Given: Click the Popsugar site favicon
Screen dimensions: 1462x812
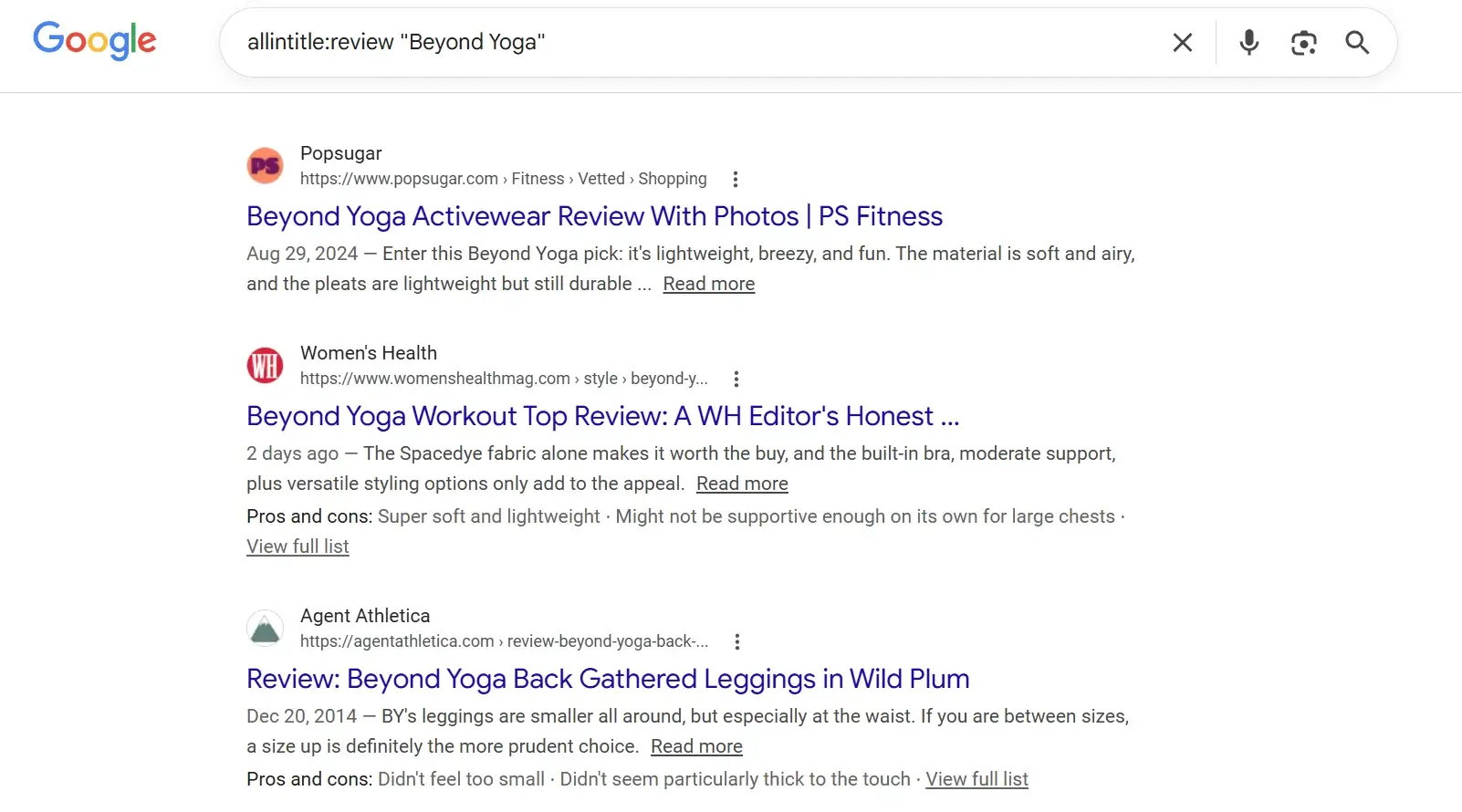Looking at the screenshot, I should [x=265, y=165].
